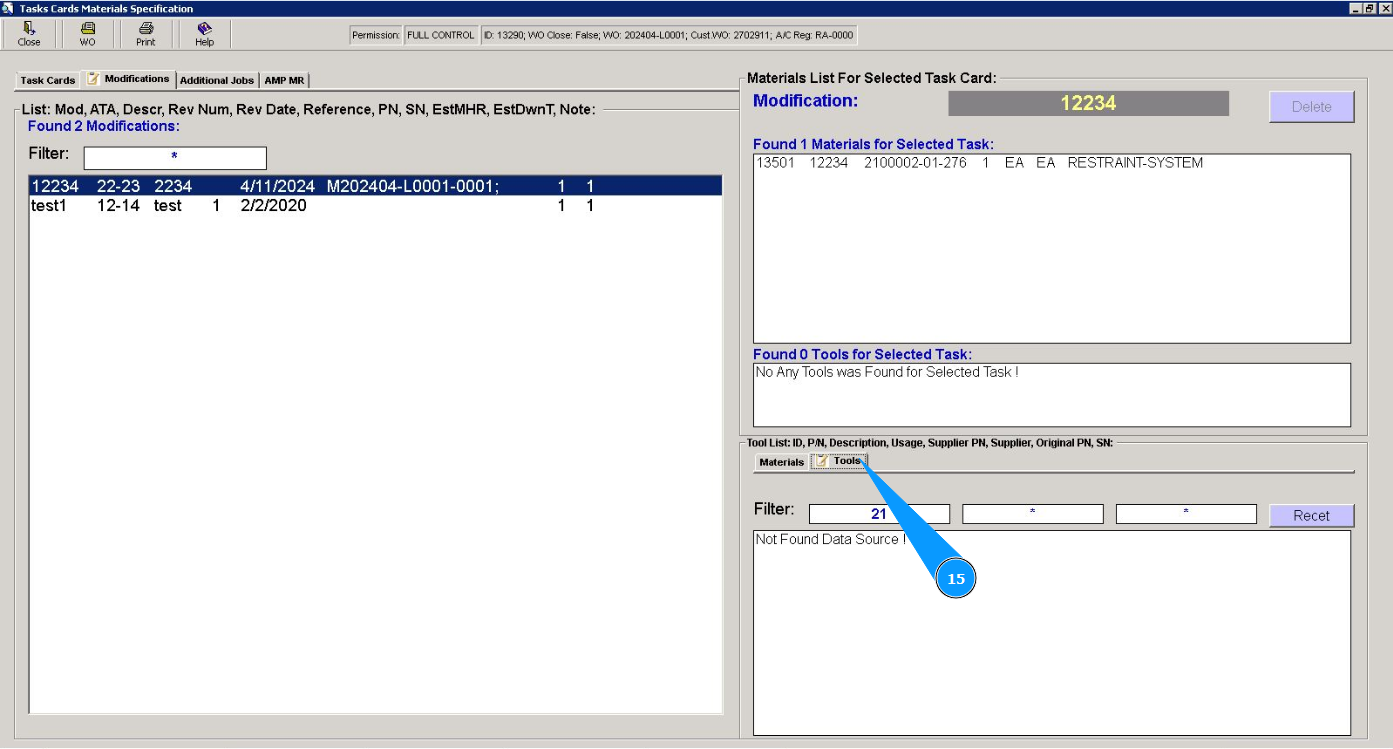Click 'Found 2 Modifications:' label
This screenshot has width=1393, height=749.
coord(104,126)
